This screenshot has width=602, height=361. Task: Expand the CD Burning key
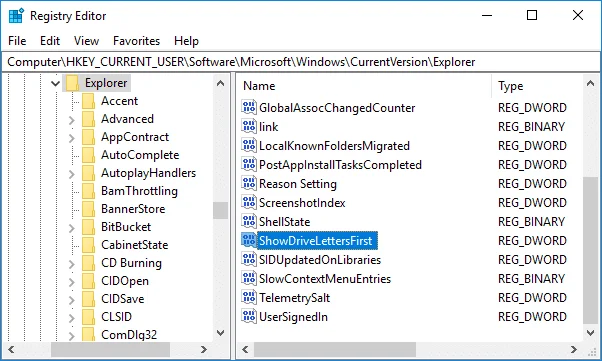coord(71,264)
